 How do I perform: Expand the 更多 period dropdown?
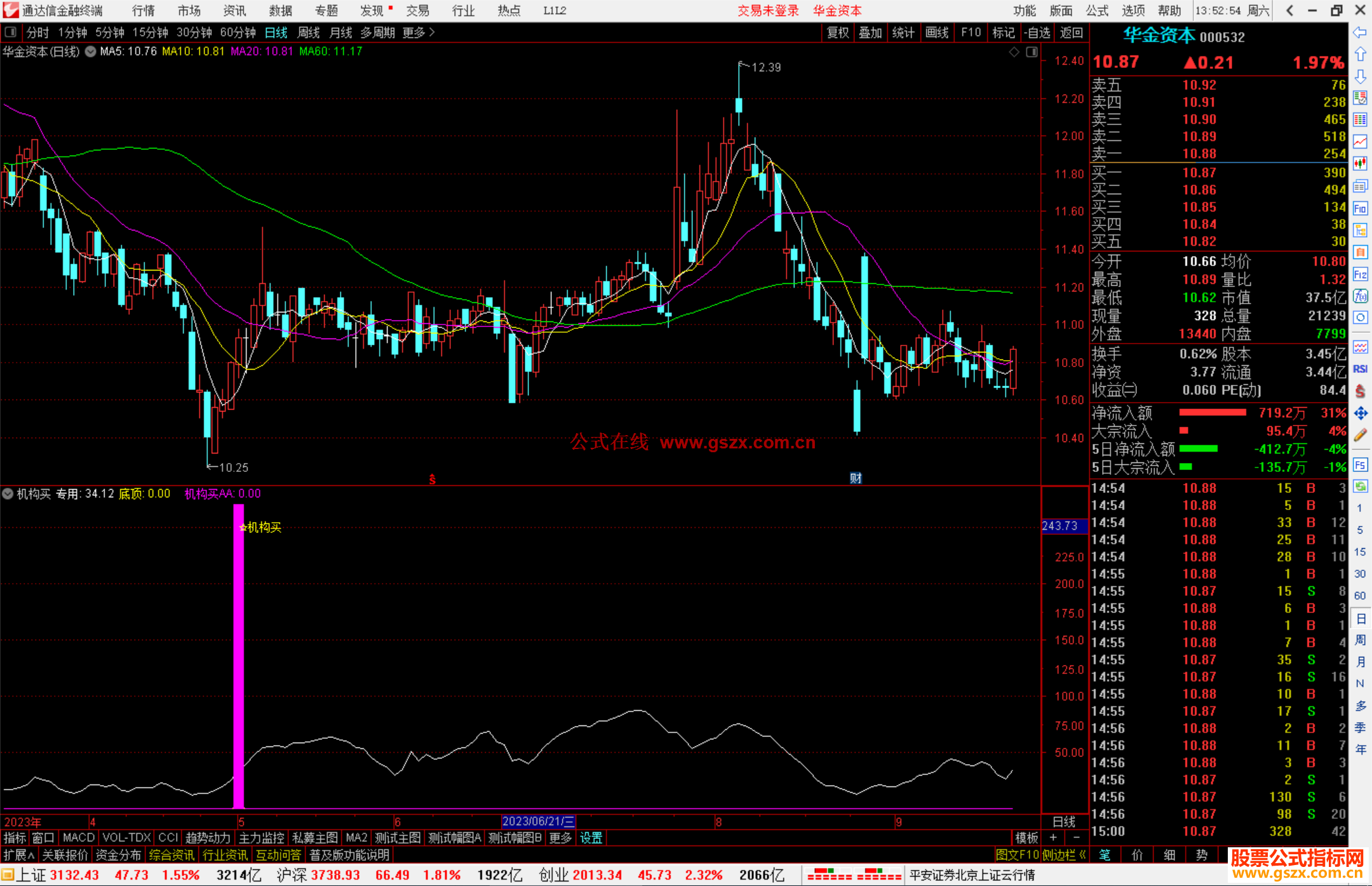point(419,32)
